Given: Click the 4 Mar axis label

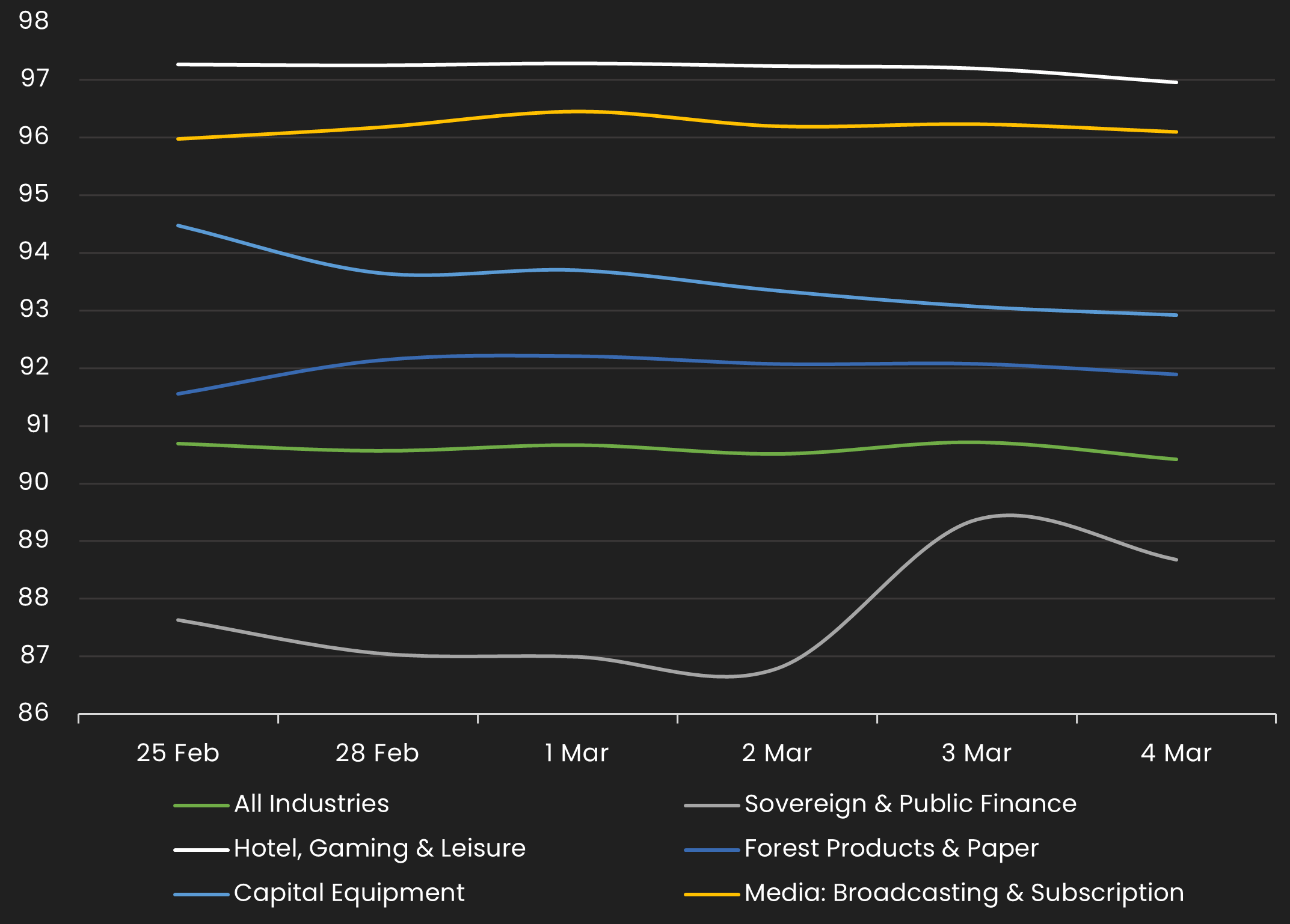Looking at the screenshot, I should click(1176, 753).
